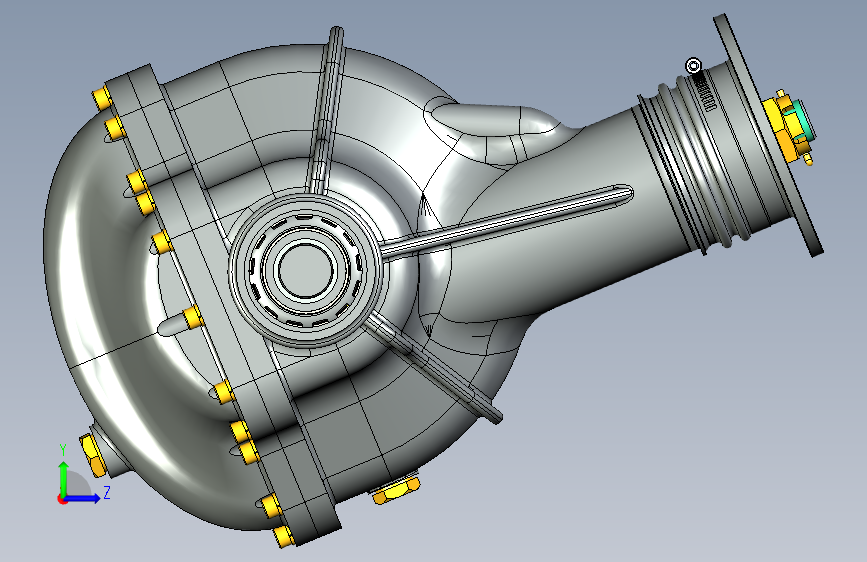This screenshot has height=562, width=867.
Task: Click the hose clamp screw head
Action: 693,66
